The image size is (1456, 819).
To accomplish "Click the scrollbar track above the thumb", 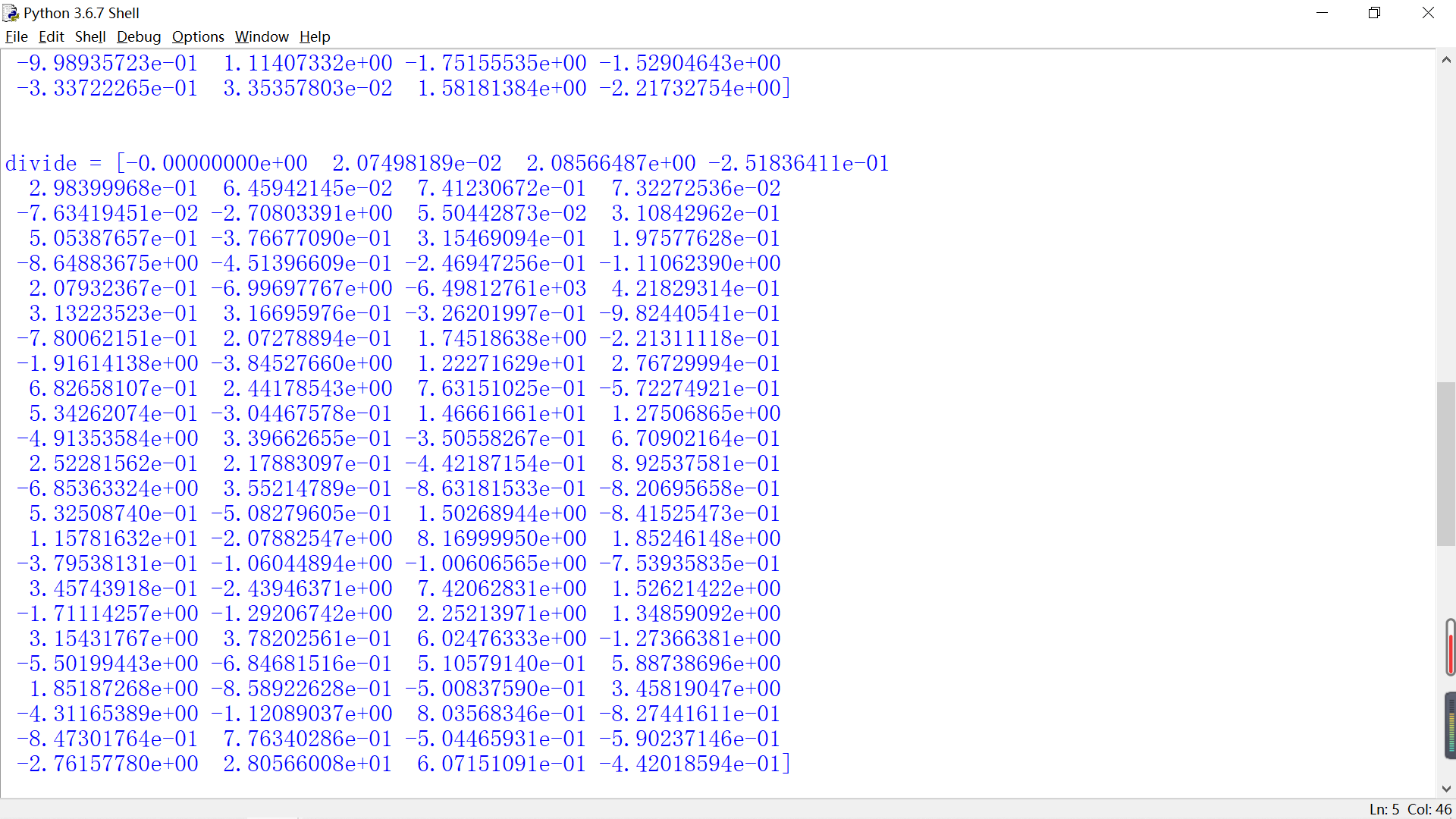I will 1446,226.
